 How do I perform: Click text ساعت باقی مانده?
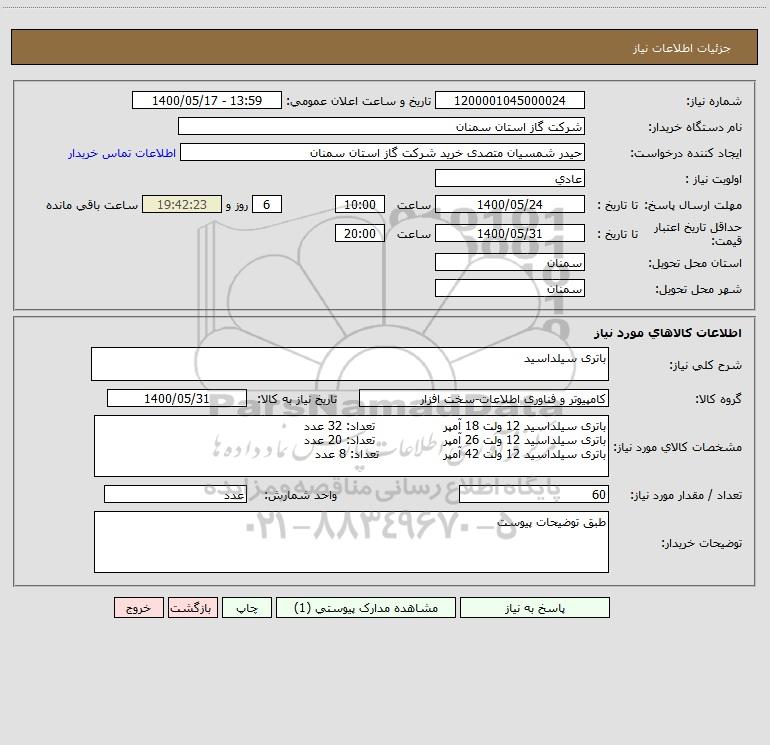coord(92,205)
